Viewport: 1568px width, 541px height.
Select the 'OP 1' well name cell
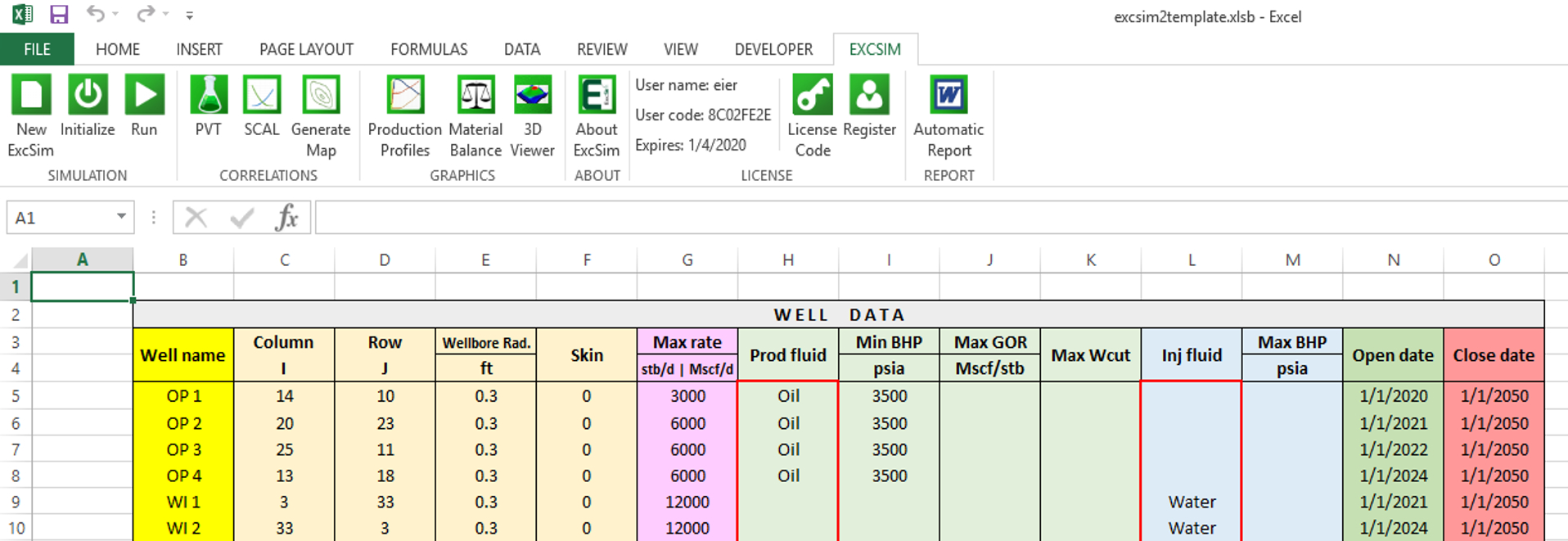coord(183,396)
